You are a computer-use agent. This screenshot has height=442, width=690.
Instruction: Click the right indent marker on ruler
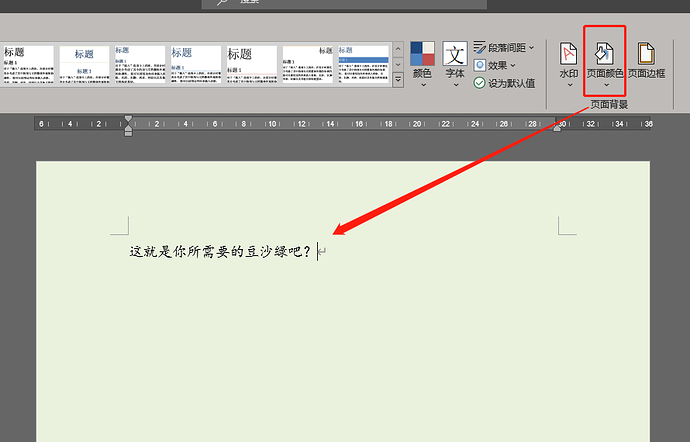(558, 129)
